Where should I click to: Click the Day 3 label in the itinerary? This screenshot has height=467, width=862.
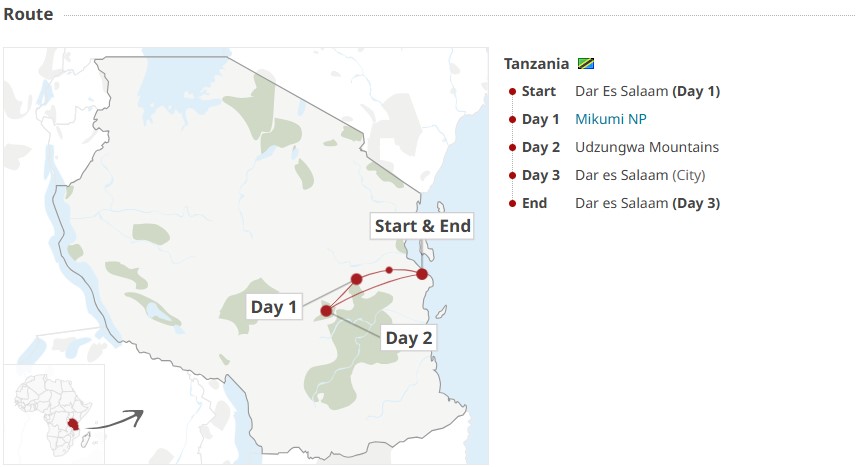point(541,175)
